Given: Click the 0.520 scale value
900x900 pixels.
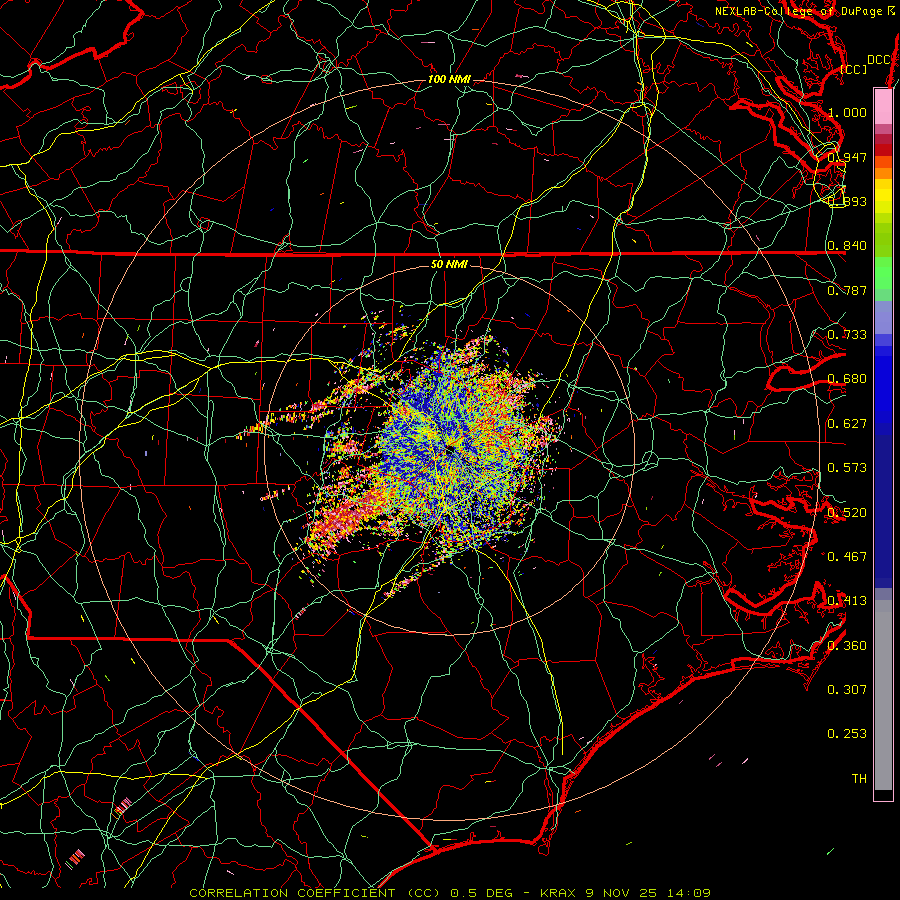Looking at the screenshot, I should [x=847, y=513].
